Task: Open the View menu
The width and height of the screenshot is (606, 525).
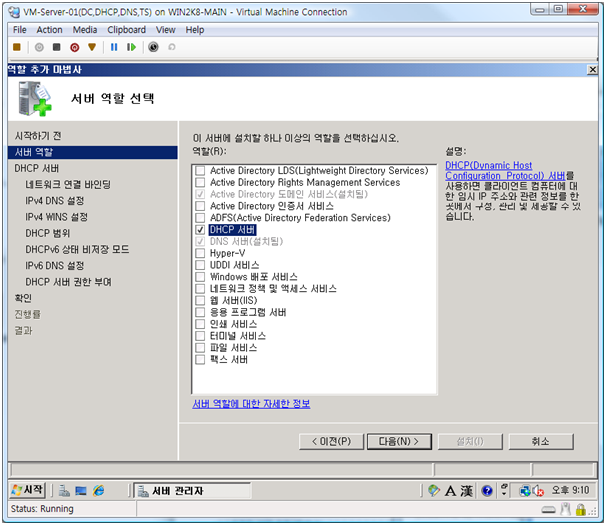Action: click(165, 30)
